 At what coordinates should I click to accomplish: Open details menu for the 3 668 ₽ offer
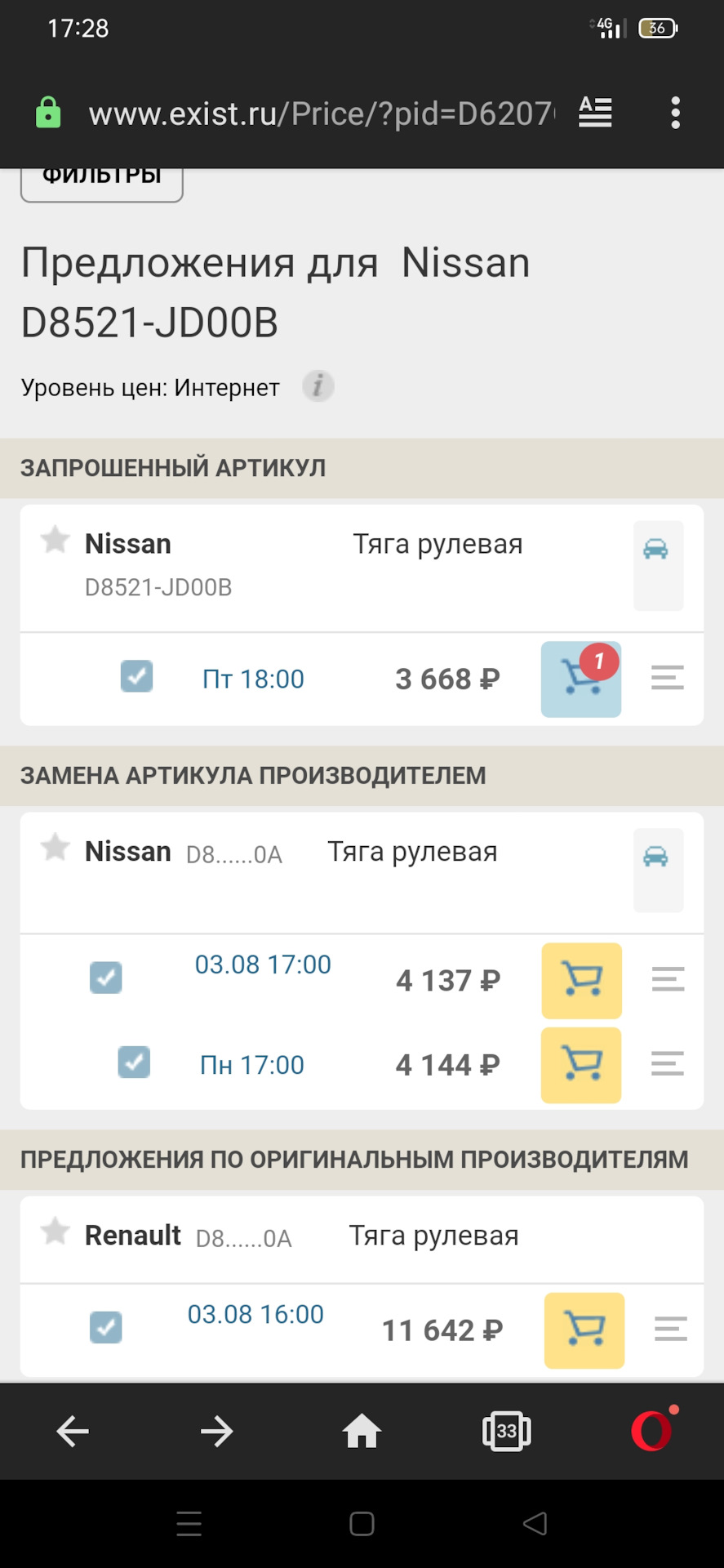coord(667,678)
